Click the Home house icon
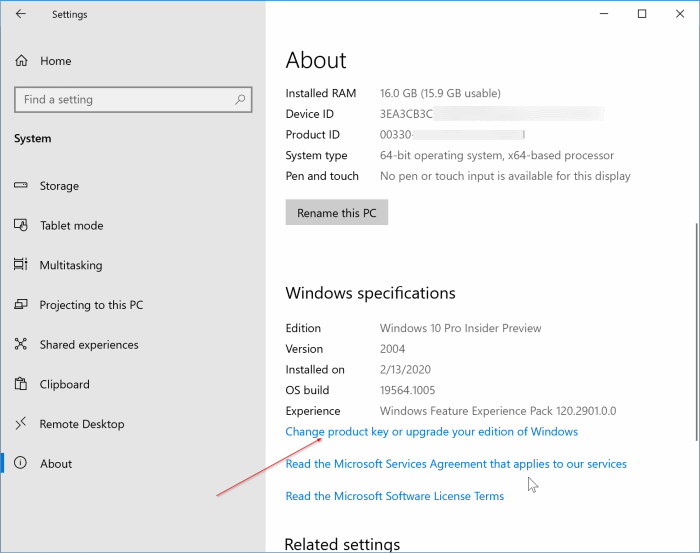The height and width of the screenshot is (553, 700). click(21, 61)
